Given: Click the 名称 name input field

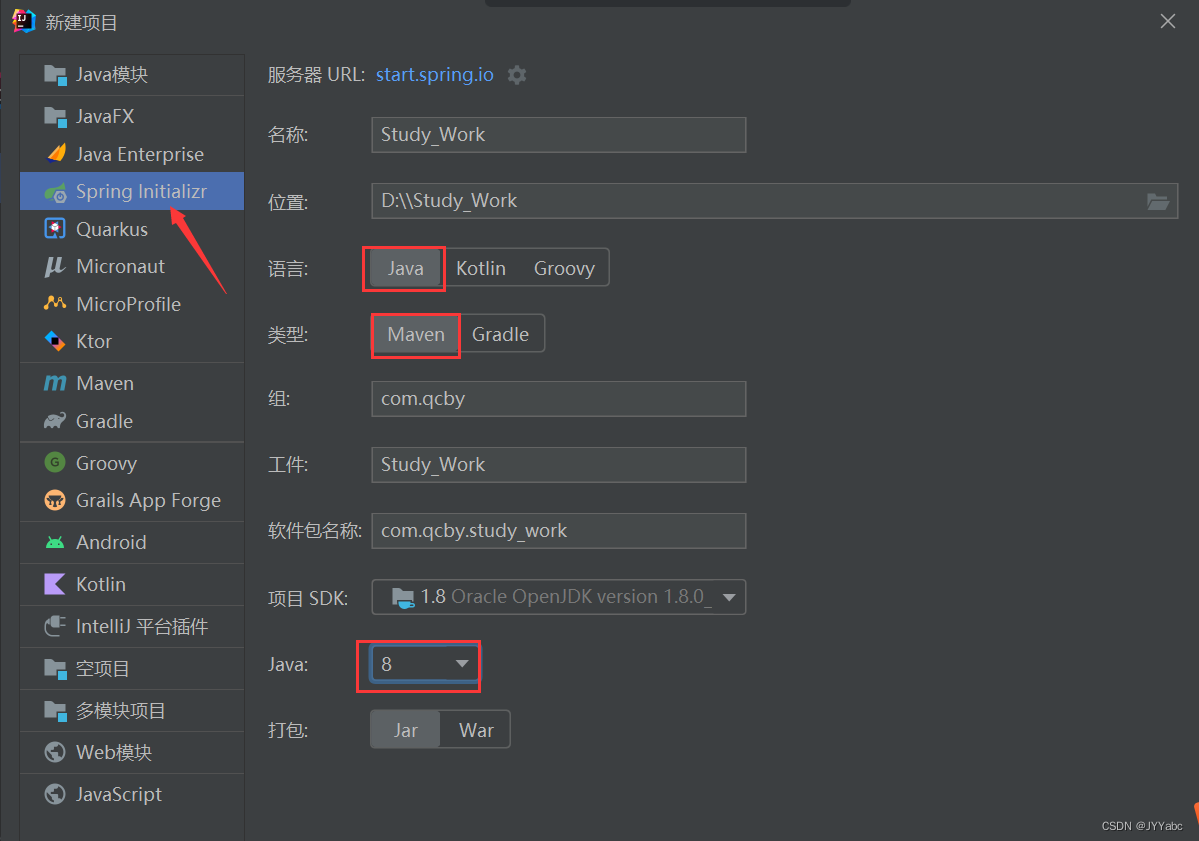Looking at the screenshot, I should pos(558,135).
